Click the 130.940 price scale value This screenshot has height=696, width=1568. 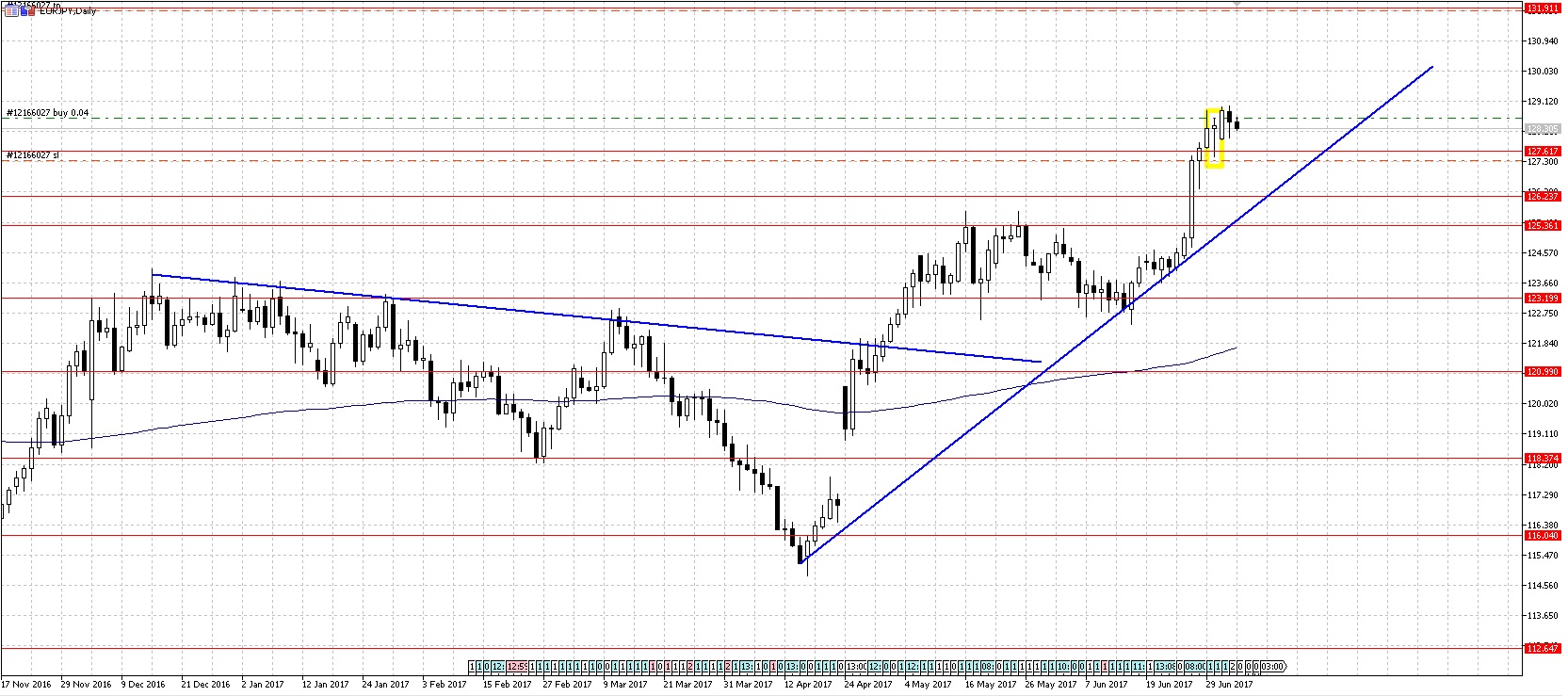click(1543, 40)
